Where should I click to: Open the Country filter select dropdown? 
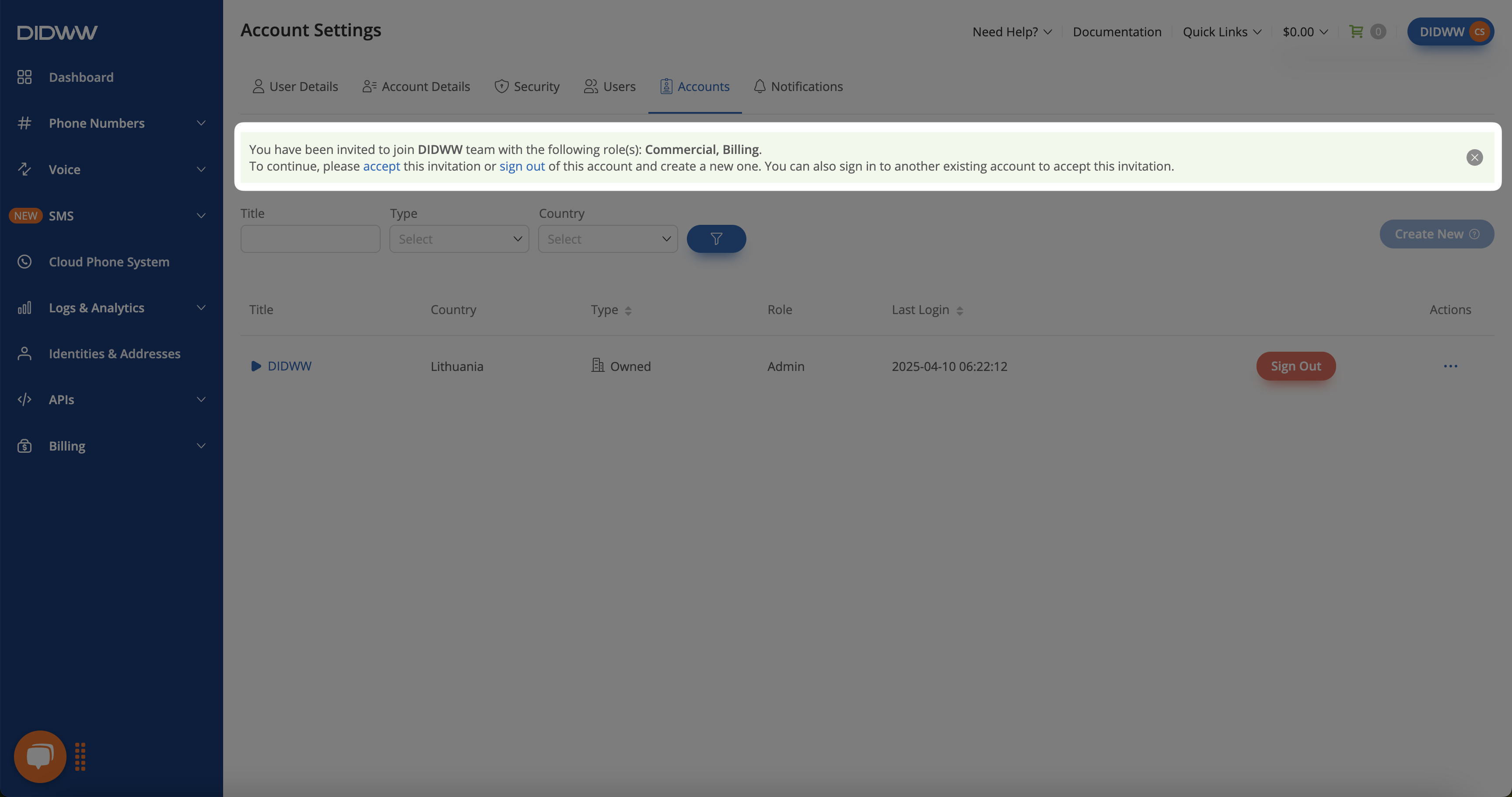608,239
